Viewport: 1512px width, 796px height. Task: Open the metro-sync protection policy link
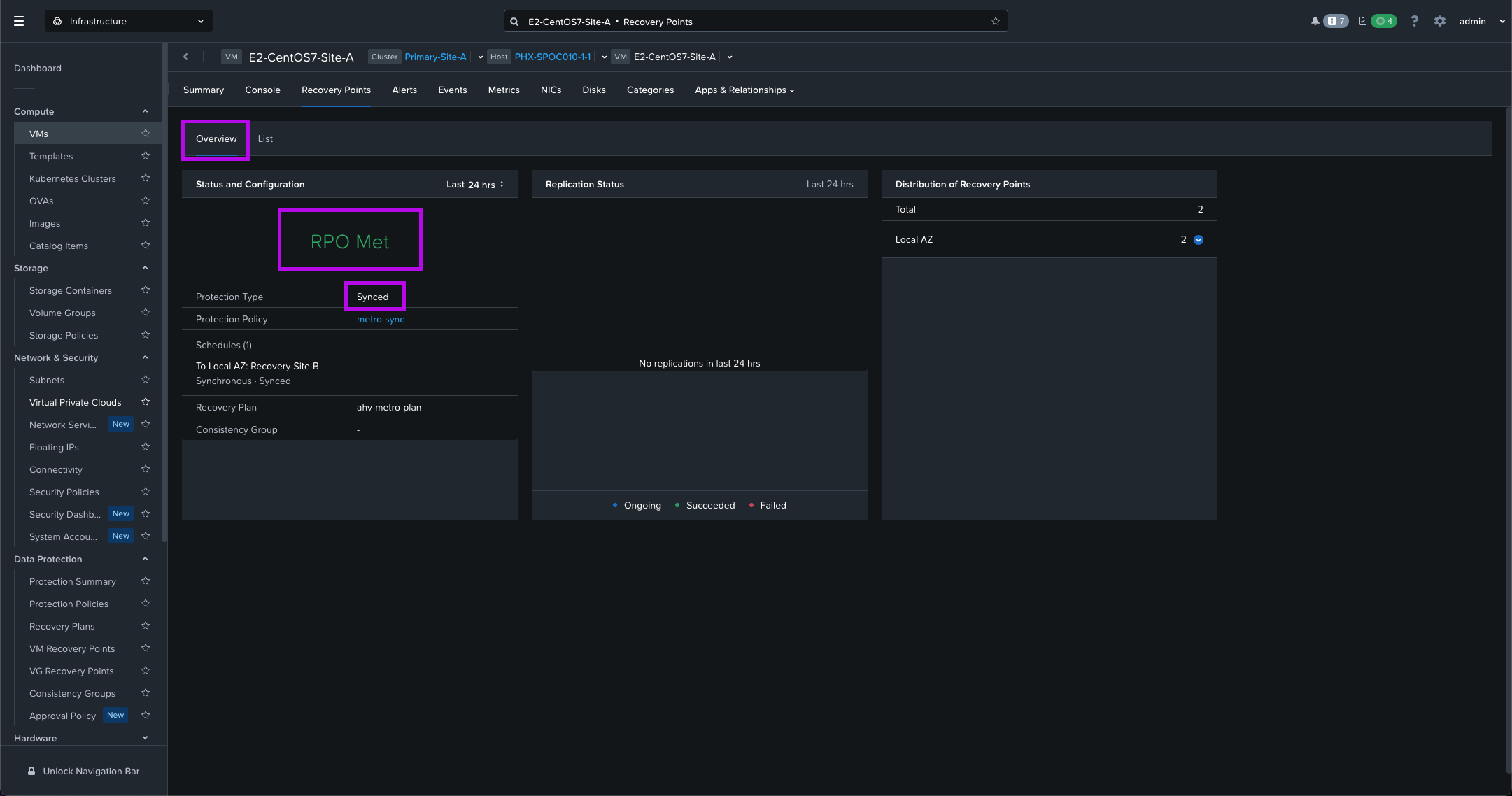pos(381,320)
